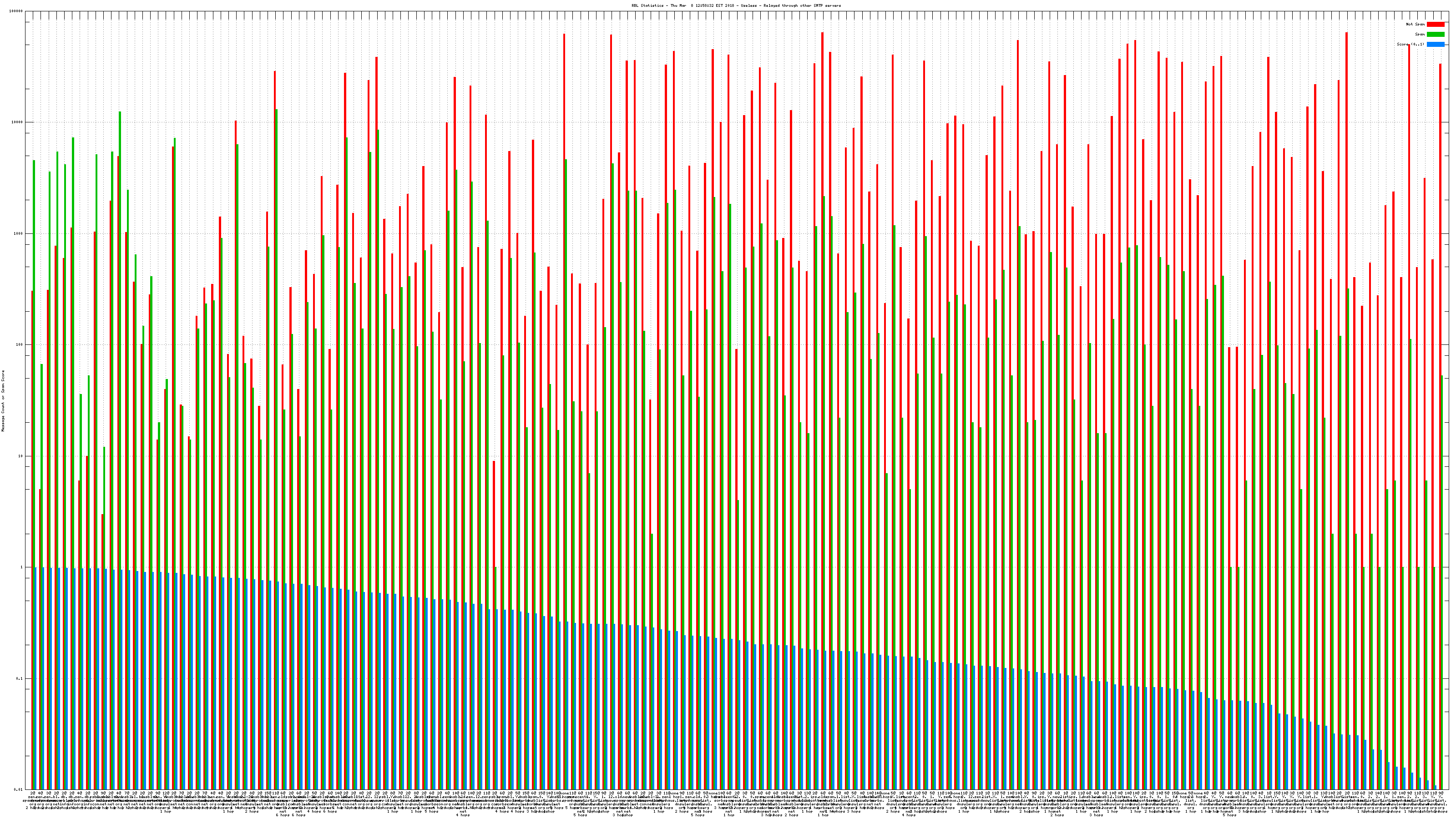Select the 0.01 y-axis tick label
The width and height of the screenshot is (1456, 819).
[19, 789]
